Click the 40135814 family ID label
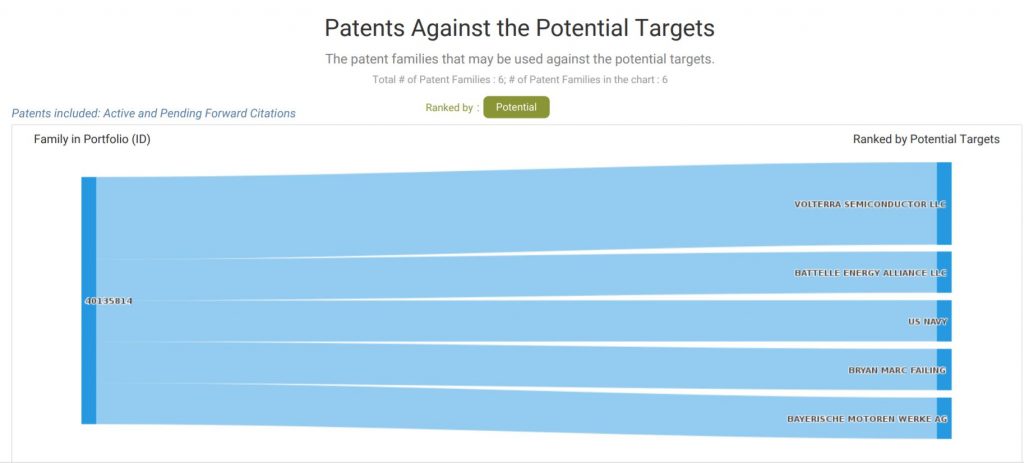This screenshot has width=1024, height=463. 109,301
